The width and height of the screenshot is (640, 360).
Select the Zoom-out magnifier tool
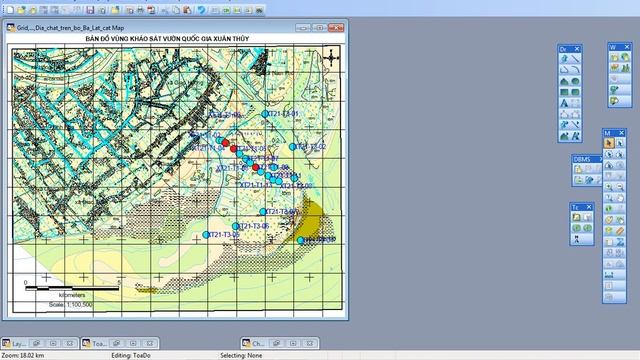[x=620, y=187]
